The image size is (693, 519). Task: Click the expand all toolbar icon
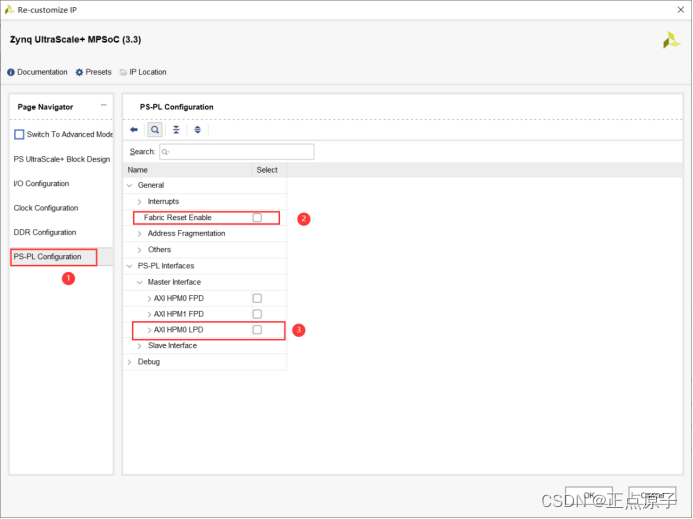(x=198, y=130)
